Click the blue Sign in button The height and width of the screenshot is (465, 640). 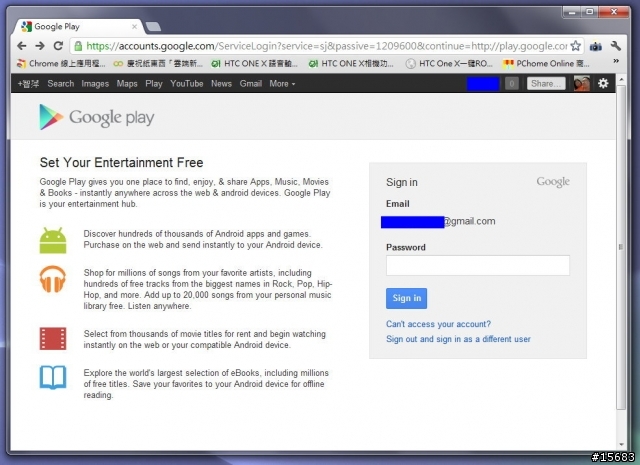407,298
